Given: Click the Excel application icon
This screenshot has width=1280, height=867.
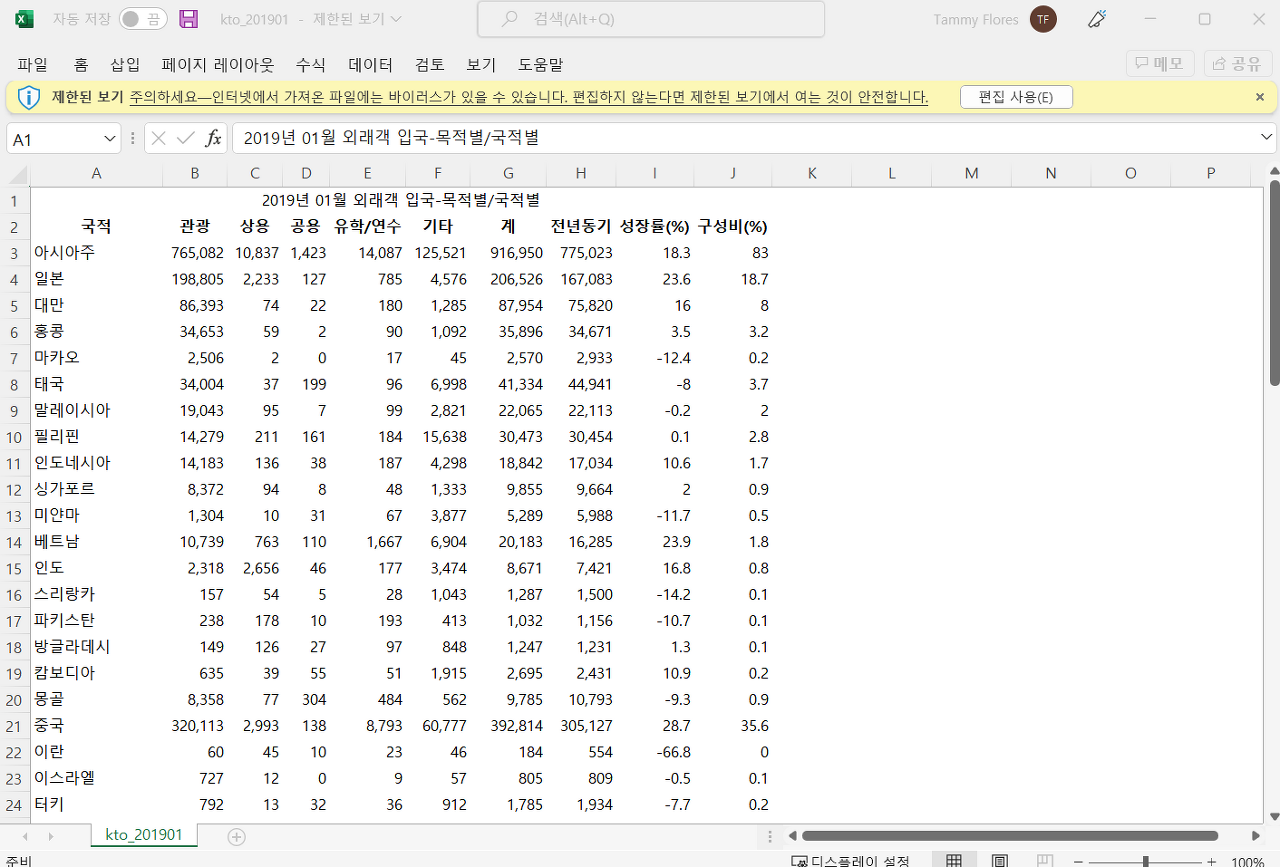Looking at the screenshot, I should [x=25, y=19].
